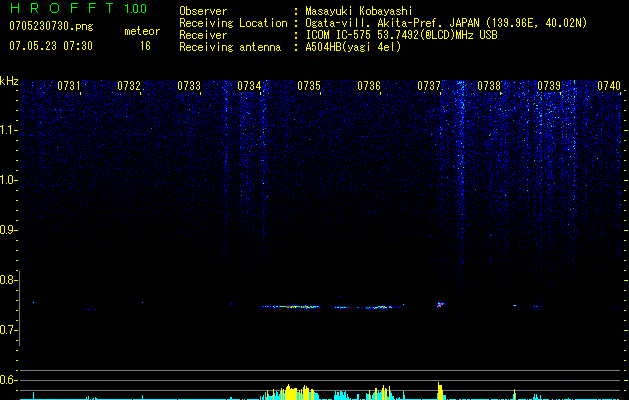This screenshot has height=400, width=629.
Task: Click the kHz axis unit label
Action: pos(9,81)
